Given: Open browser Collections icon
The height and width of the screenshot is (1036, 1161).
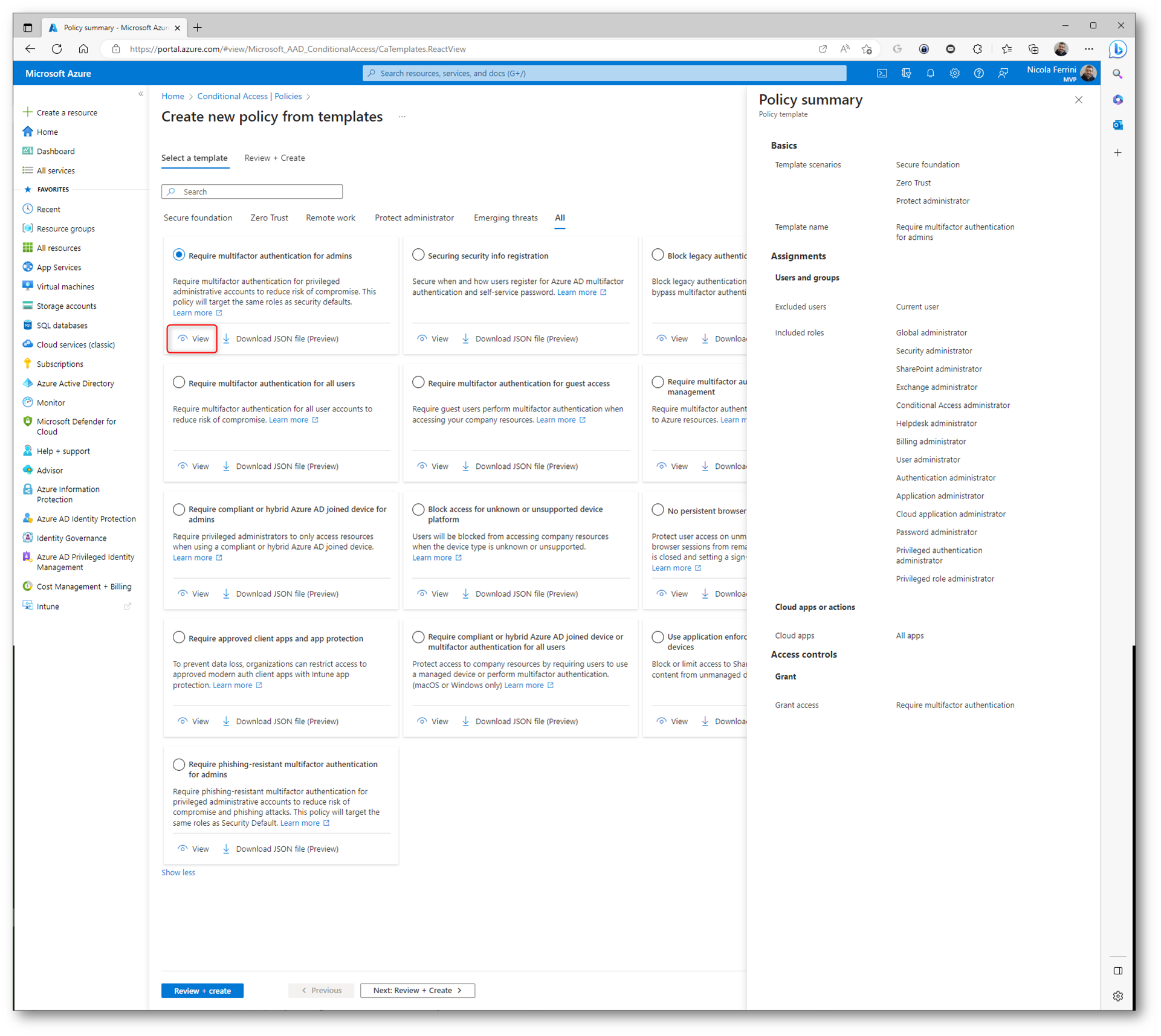Looking at the screenshot, I should (x=1033, y=49).
